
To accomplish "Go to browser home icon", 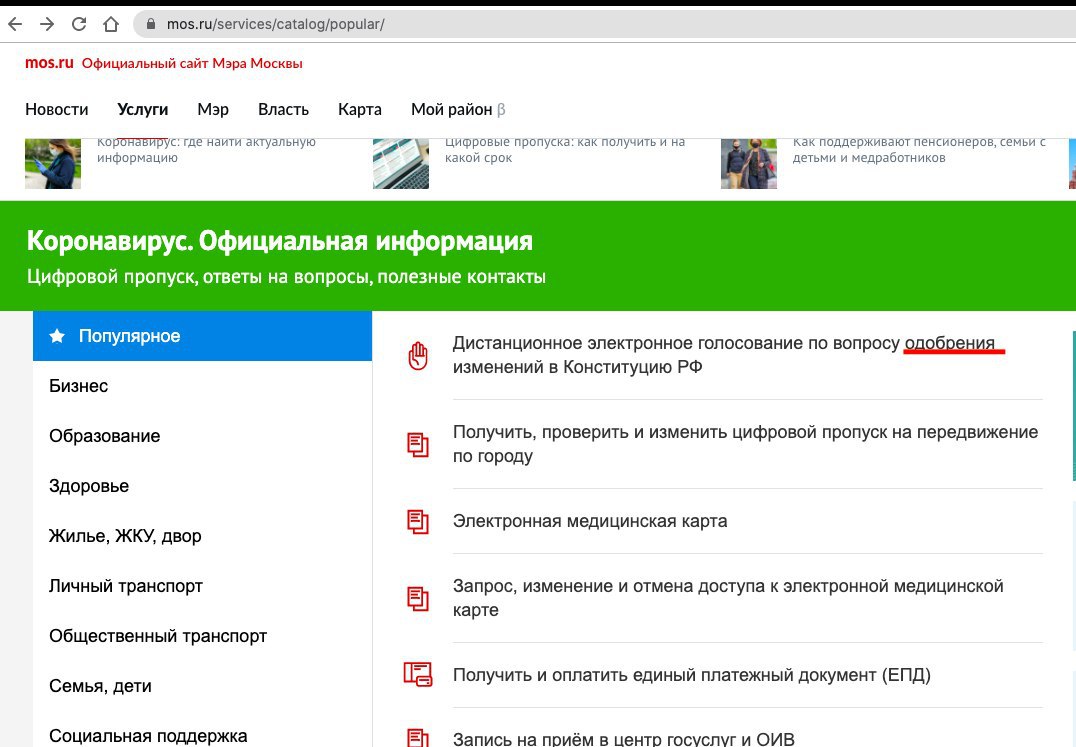I will coord(110,24).
